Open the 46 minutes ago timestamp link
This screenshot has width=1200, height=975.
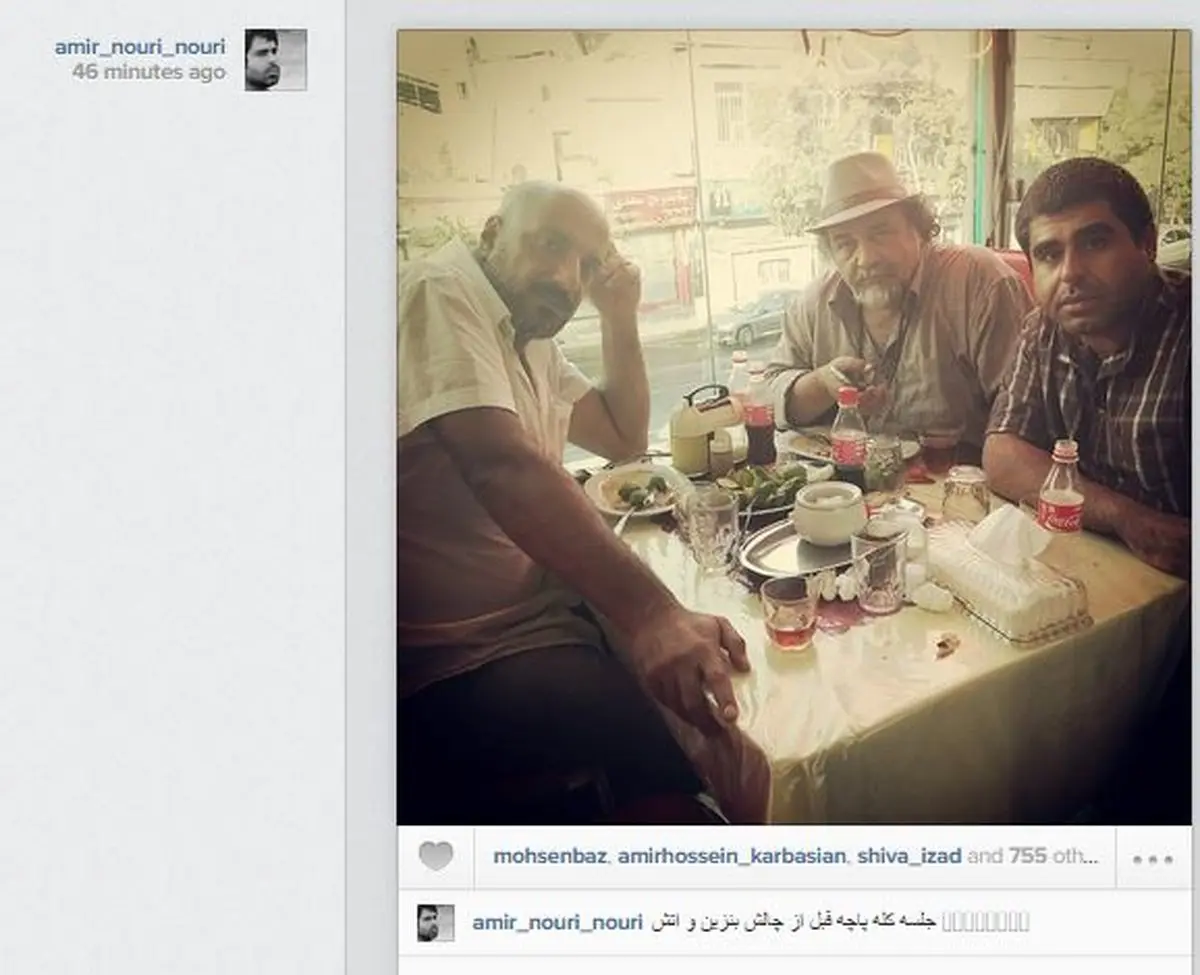149,72
